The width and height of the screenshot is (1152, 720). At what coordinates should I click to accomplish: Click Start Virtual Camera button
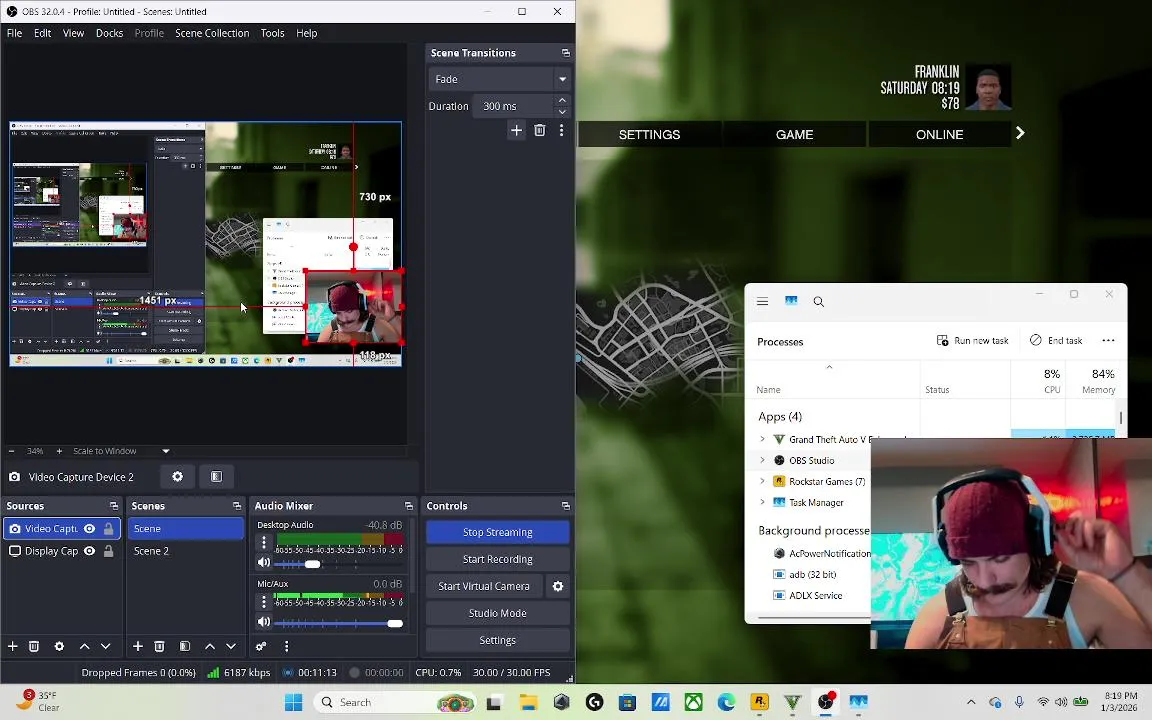[x=483, y=586]
